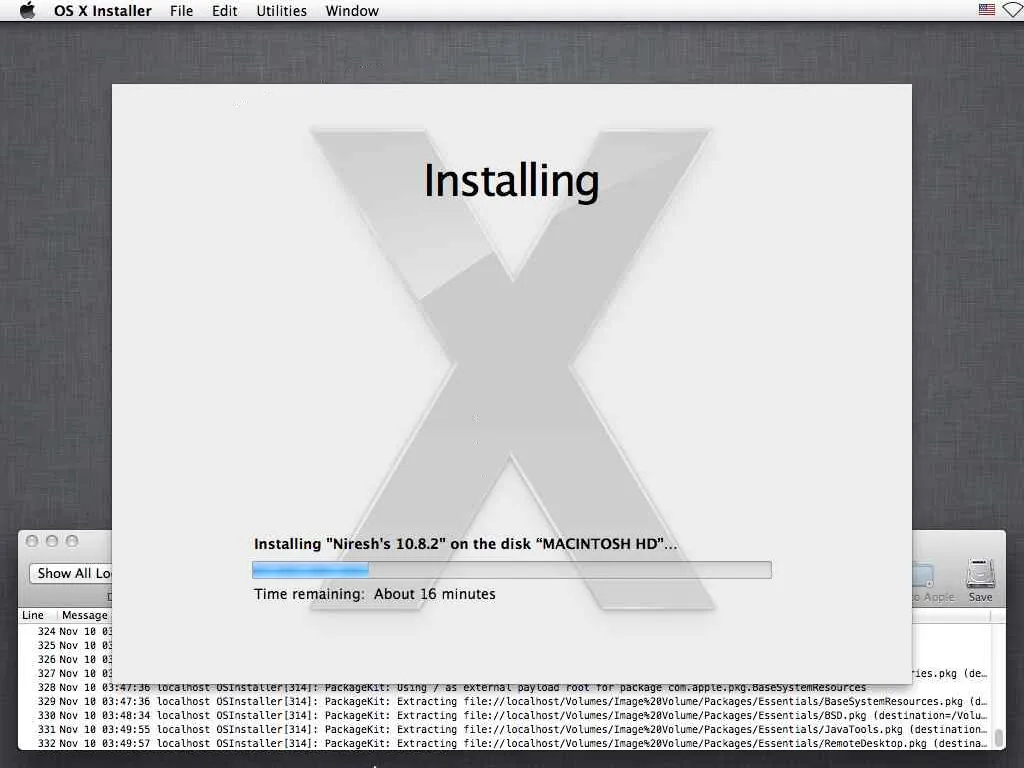Image resolution: width=1024 pixels, height=768 pixels.
Task: Open the Utilities menu
Action: (281, 10)
